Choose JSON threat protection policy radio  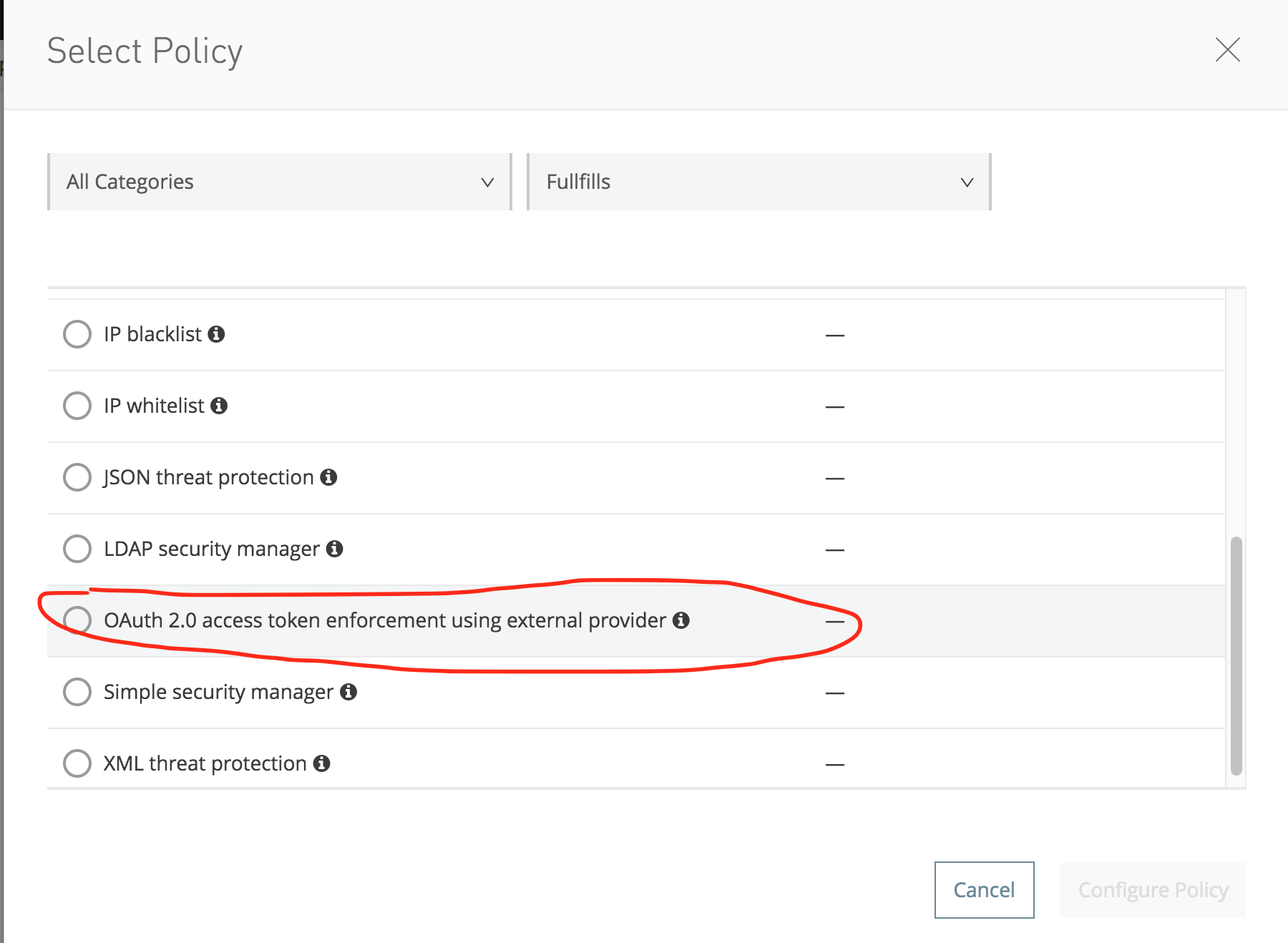(77, 477)
